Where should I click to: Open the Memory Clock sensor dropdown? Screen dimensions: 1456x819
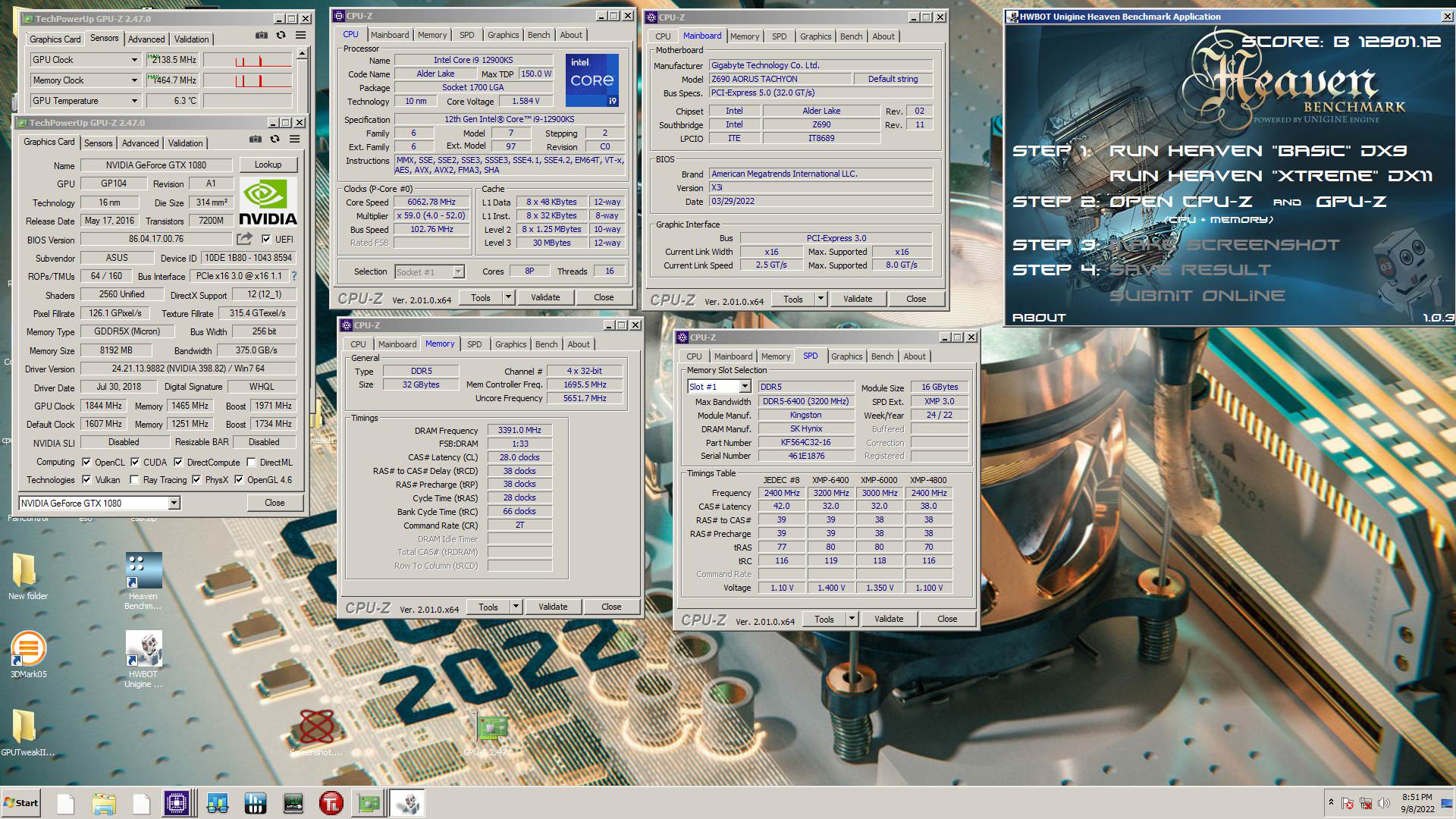(134, 80)
